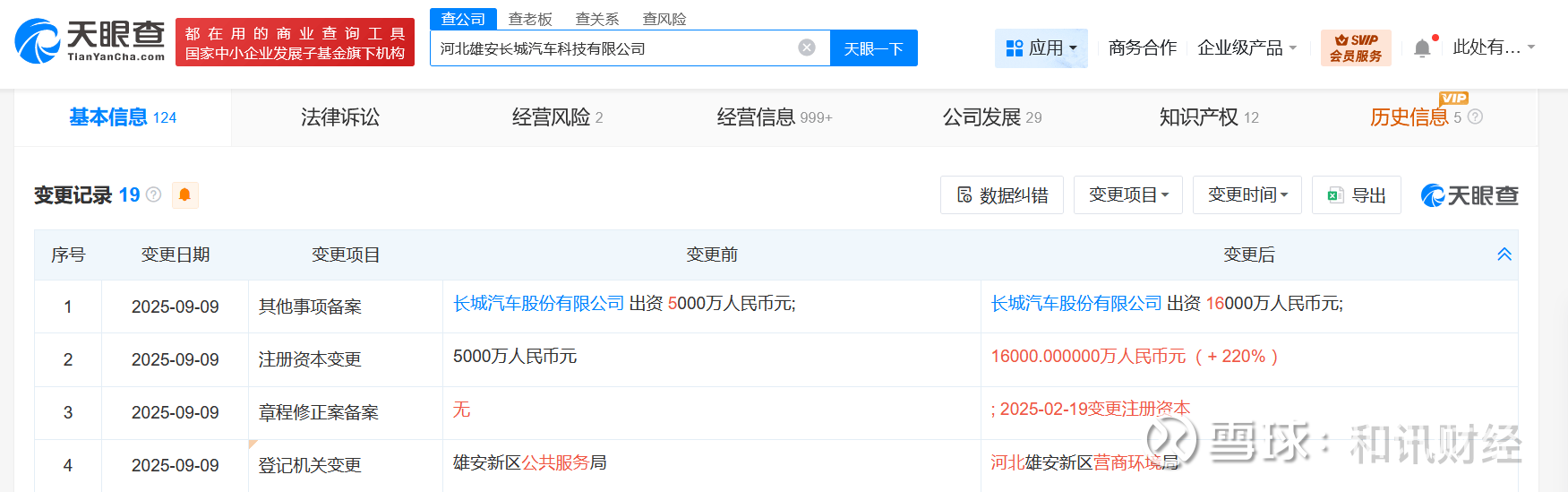The height and width of the screenshot is (492, 1568).
Task: Select the 查公司 search tab
Action: [x=463, y=19]
